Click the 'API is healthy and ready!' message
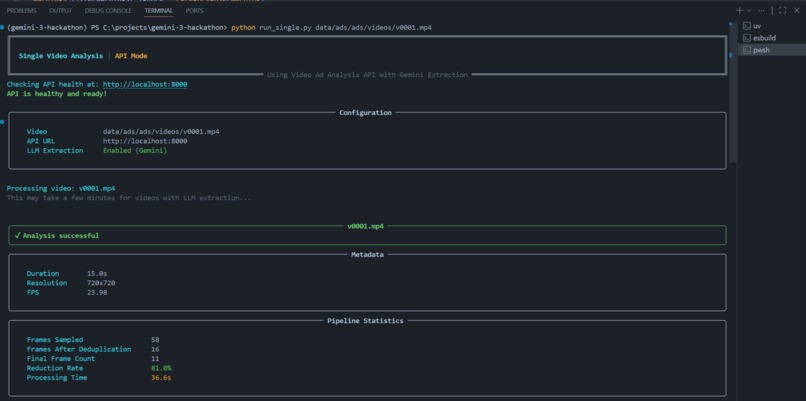The width and height of the screenshot is (806, 401). (x=57, y=94)
